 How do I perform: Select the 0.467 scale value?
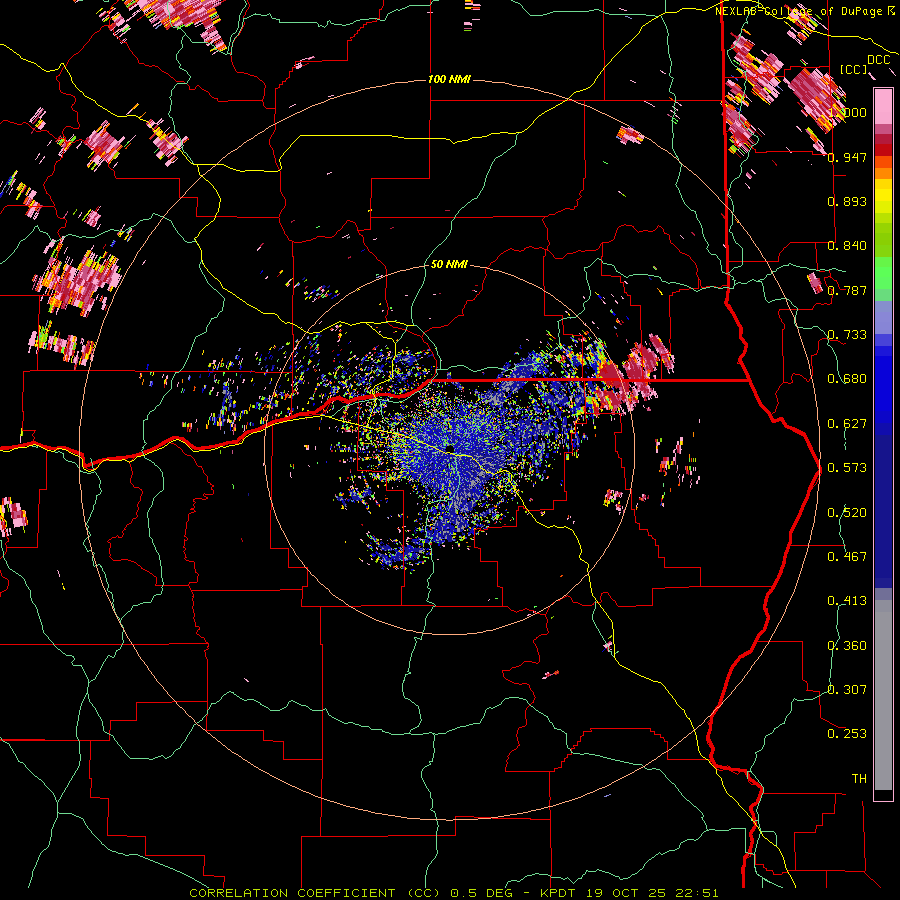click(847, 557)
